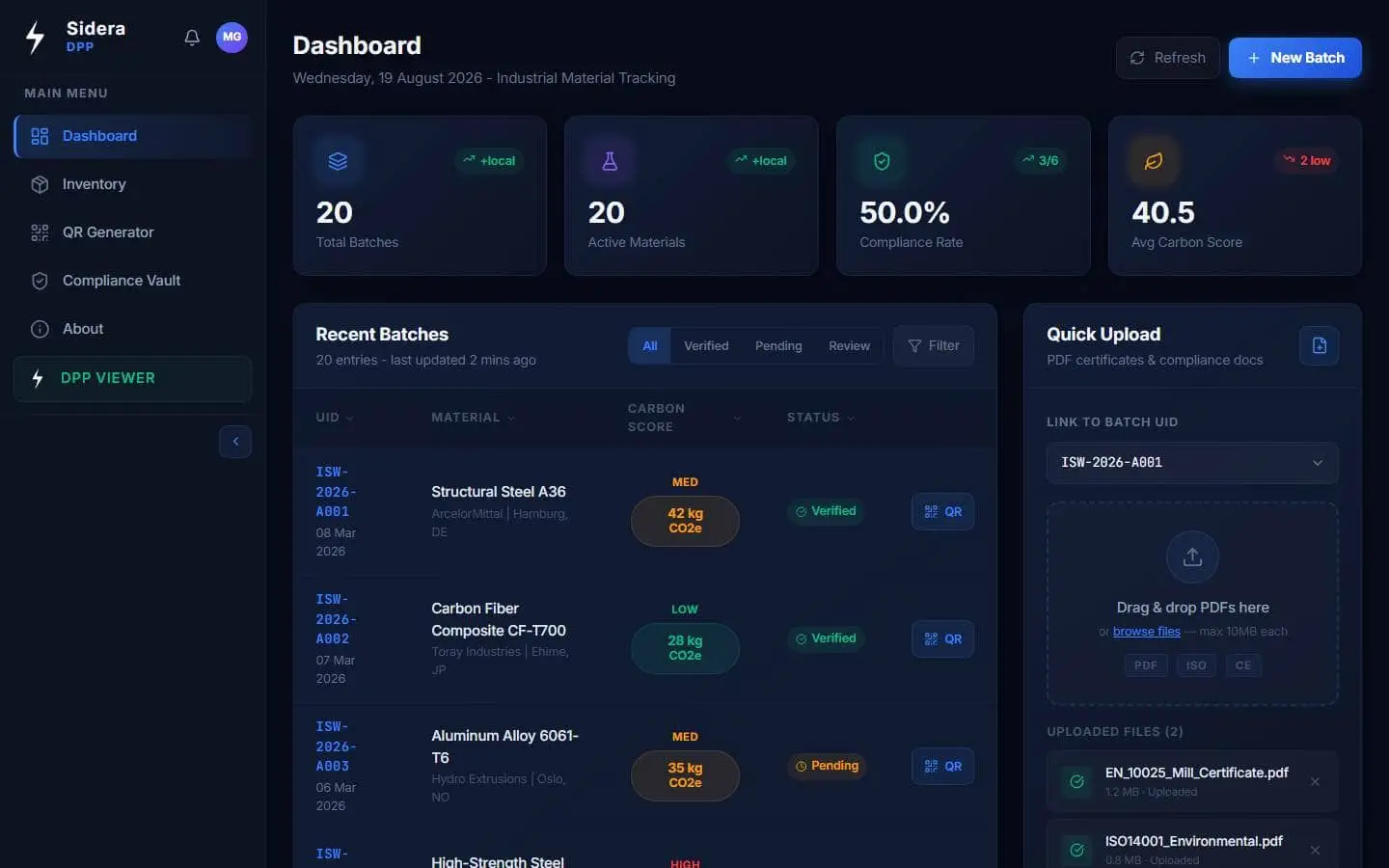Open the Filter options

[x=934, y=346]
